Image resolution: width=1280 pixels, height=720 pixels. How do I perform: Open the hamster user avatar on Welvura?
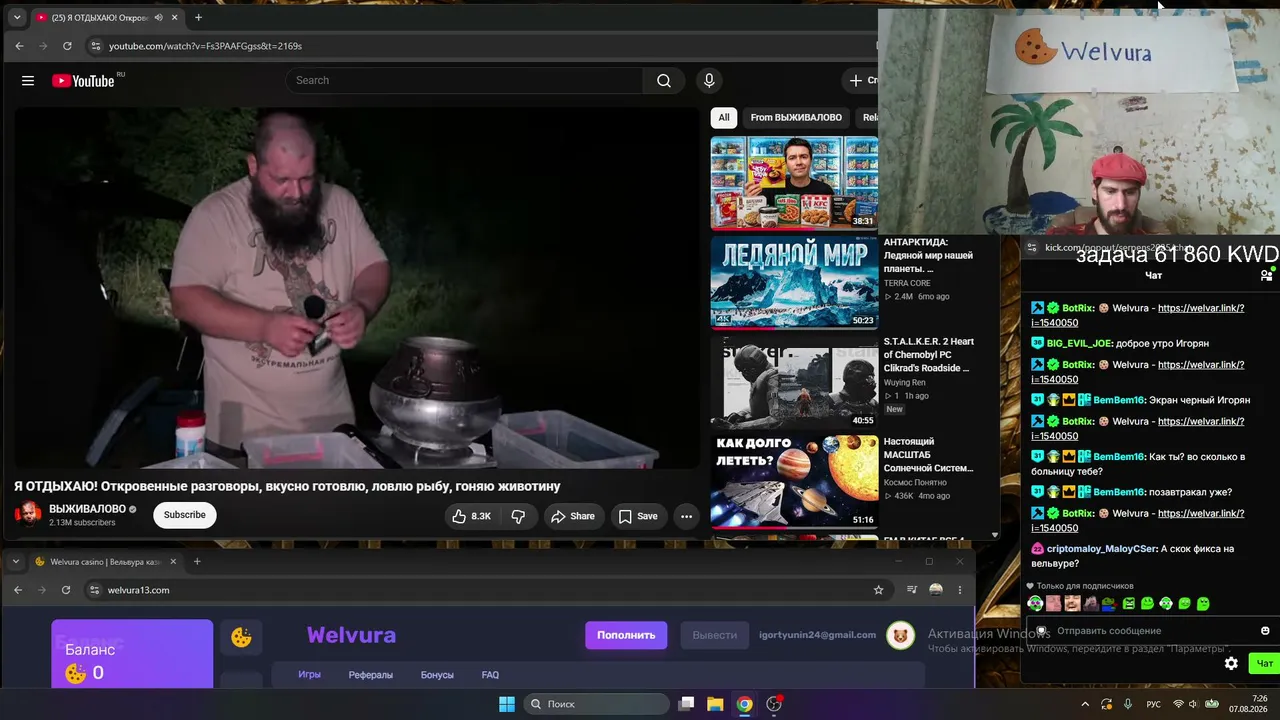901,635
